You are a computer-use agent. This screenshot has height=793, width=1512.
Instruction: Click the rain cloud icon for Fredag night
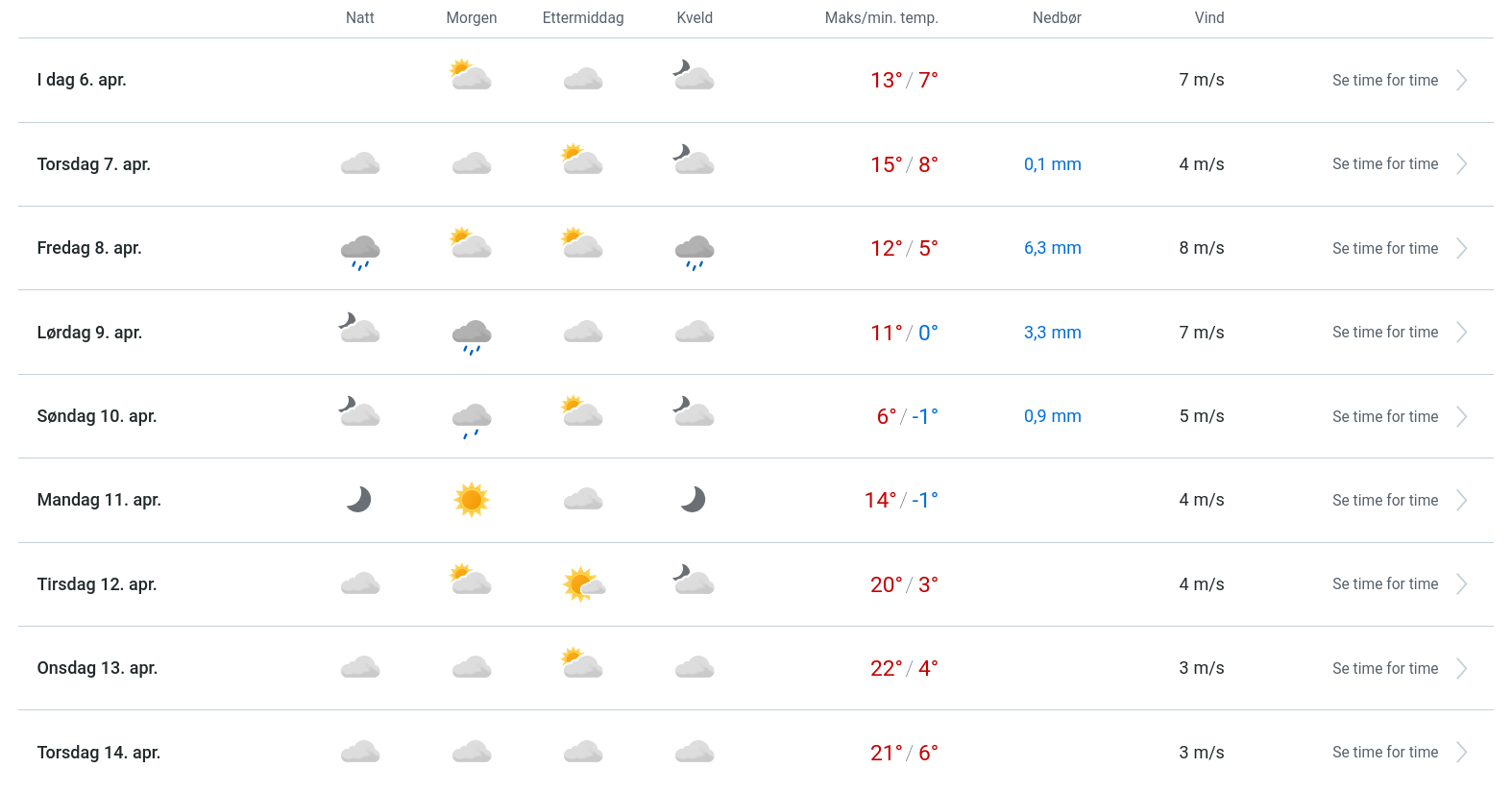coord(360,251)
